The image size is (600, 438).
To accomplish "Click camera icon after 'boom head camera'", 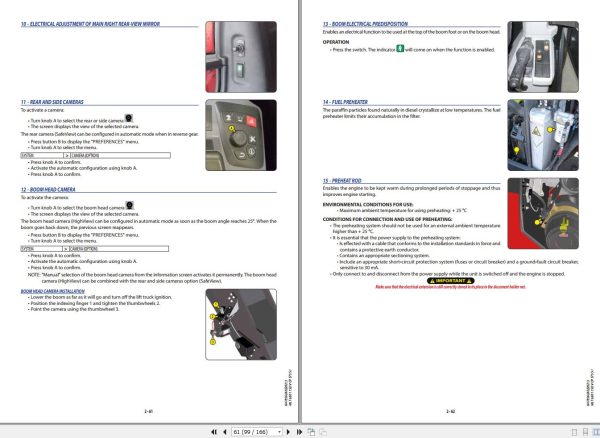I will 130,205.
